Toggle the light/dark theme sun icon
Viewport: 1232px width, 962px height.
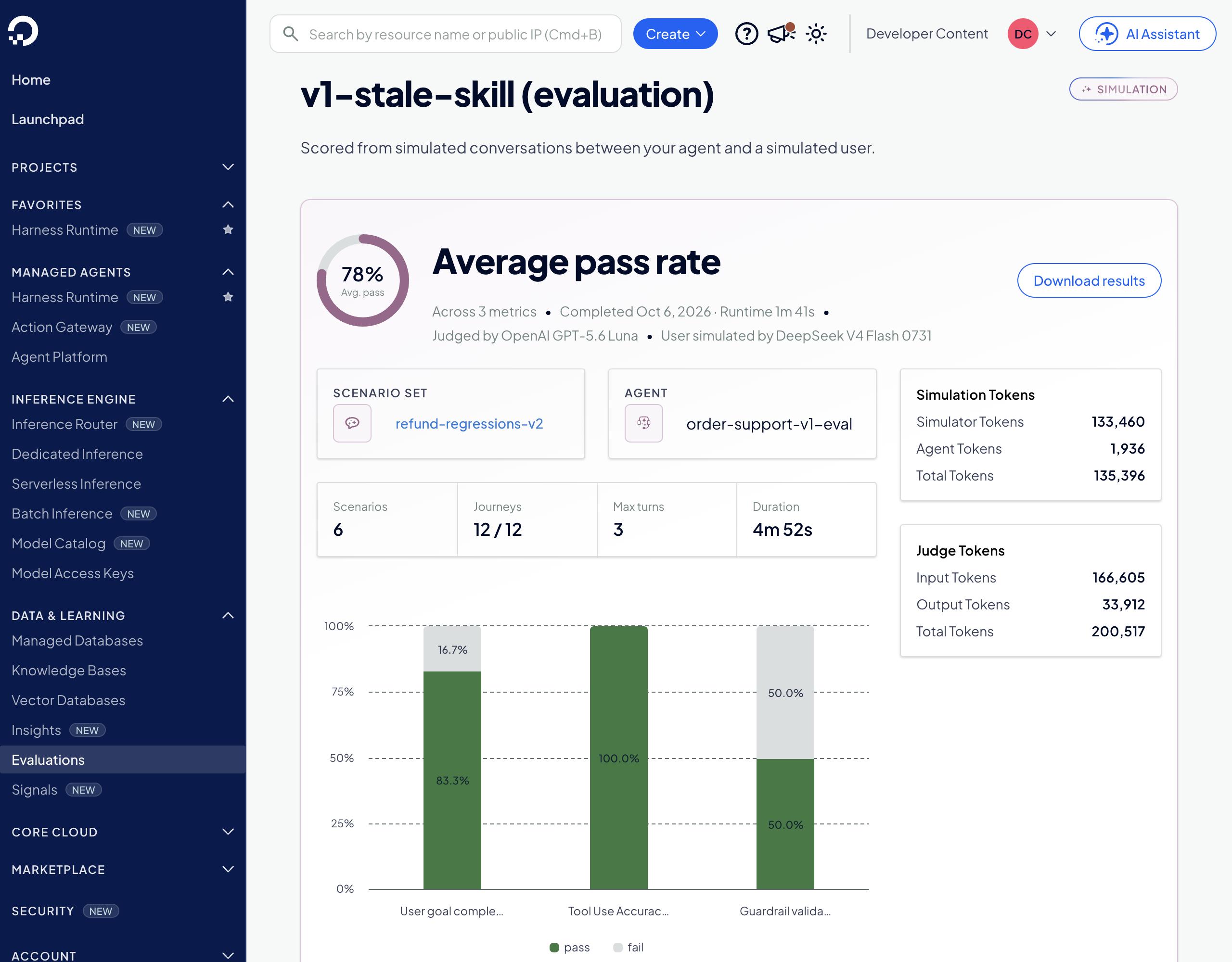[816, 34]
